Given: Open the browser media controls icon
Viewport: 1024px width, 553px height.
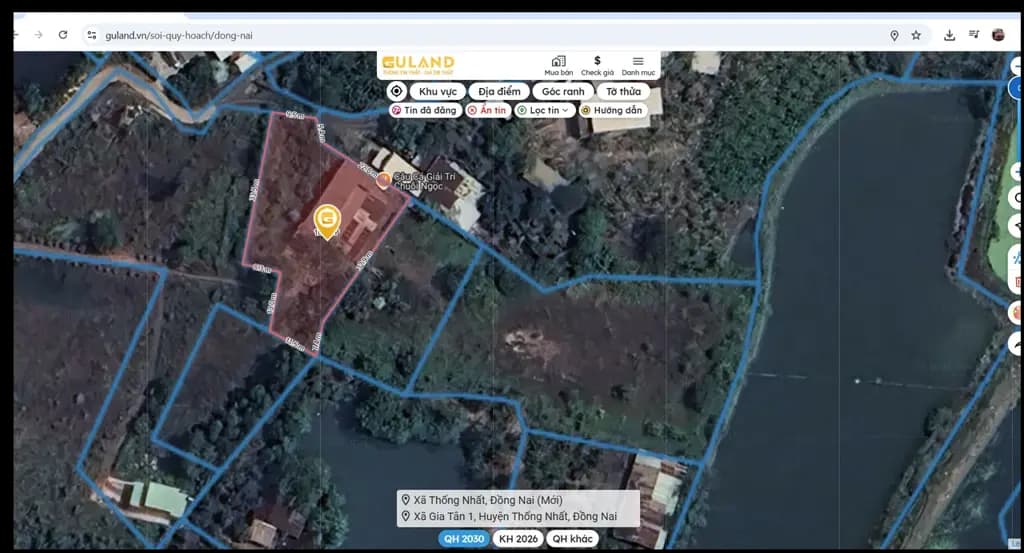Looking at the screenshot, I should coord(974,35).
